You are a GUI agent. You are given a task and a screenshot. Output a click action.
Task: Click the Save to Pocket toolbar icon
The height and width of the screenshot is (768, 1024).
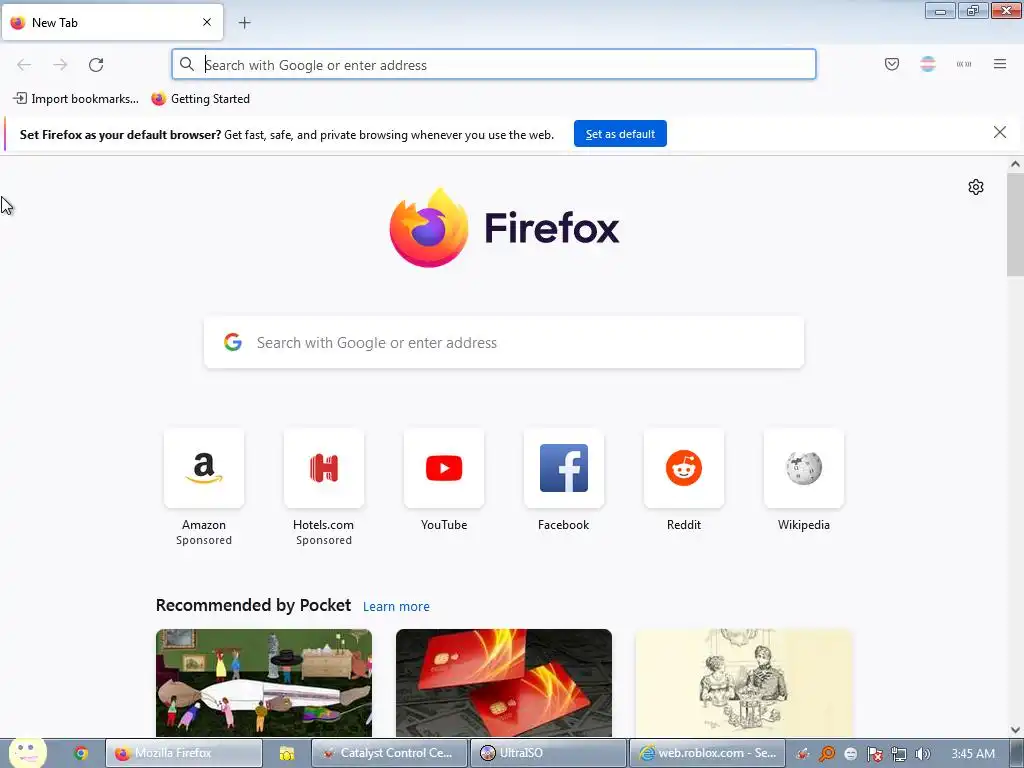[x=891, y=64]
